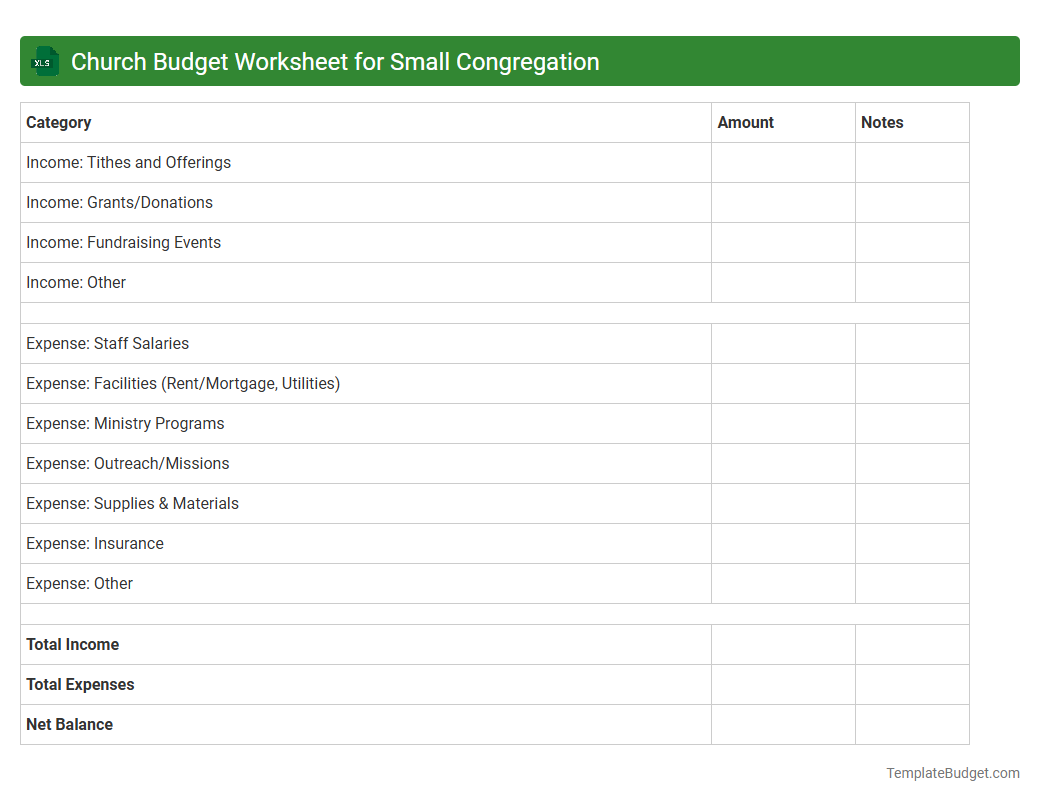Select the Amount column header
This screenshot has width=1040, height=802.
point(746,122)
